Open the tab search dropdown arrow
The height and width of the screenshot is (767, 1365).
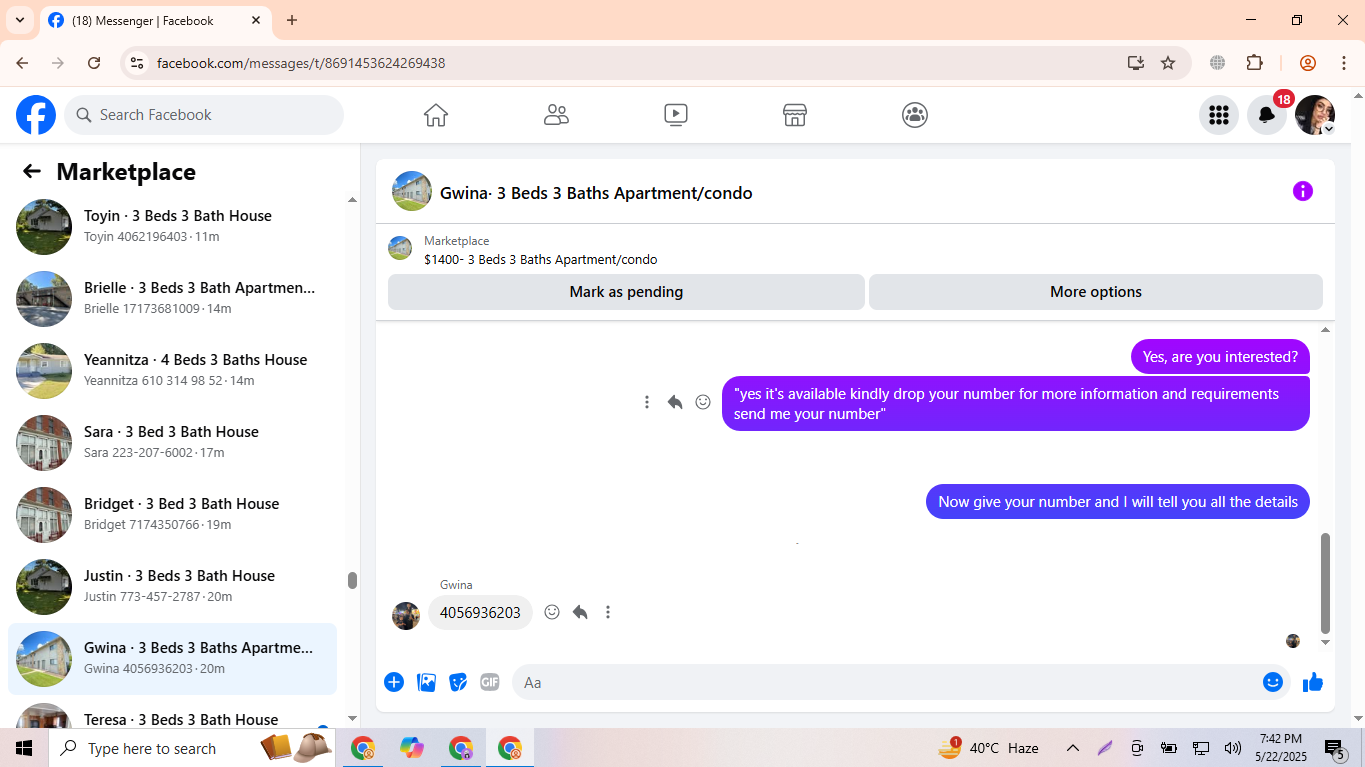(x=19, y=20)
